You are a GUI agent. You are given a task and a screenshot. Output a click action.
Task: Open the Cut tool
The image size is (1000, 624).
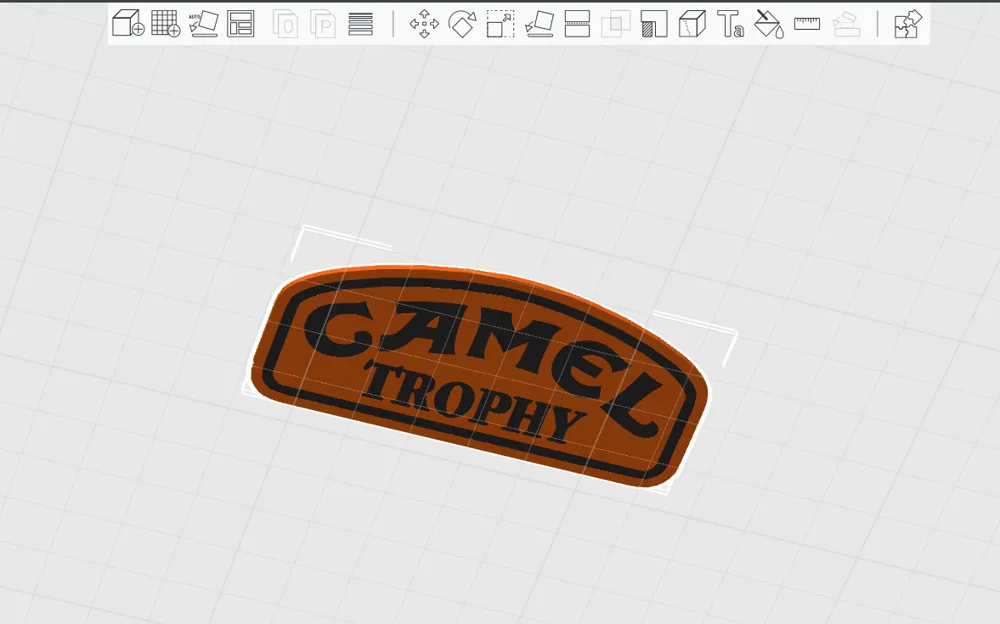[577, 24]
